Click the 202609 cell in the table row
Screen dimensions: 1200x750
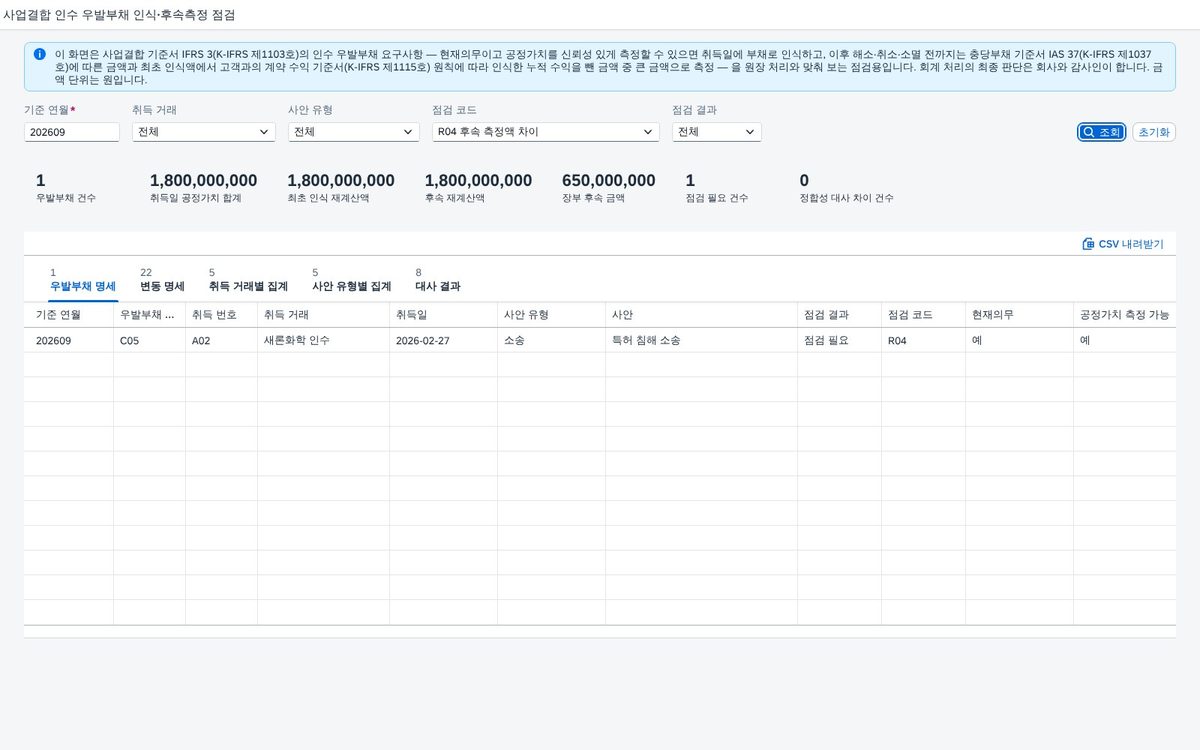pos(69,340)
